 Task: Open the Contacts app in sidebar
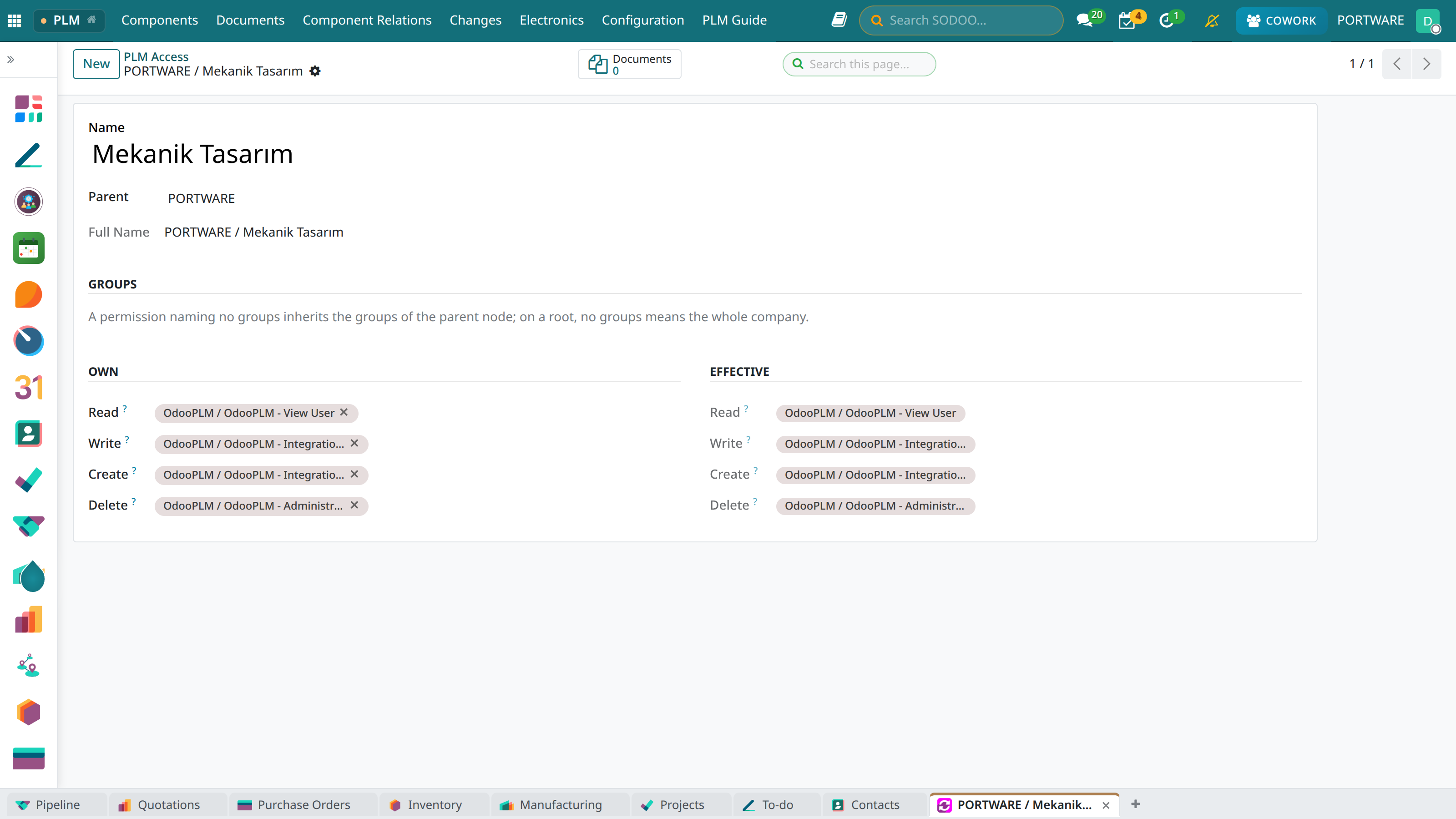coord(28,434)
